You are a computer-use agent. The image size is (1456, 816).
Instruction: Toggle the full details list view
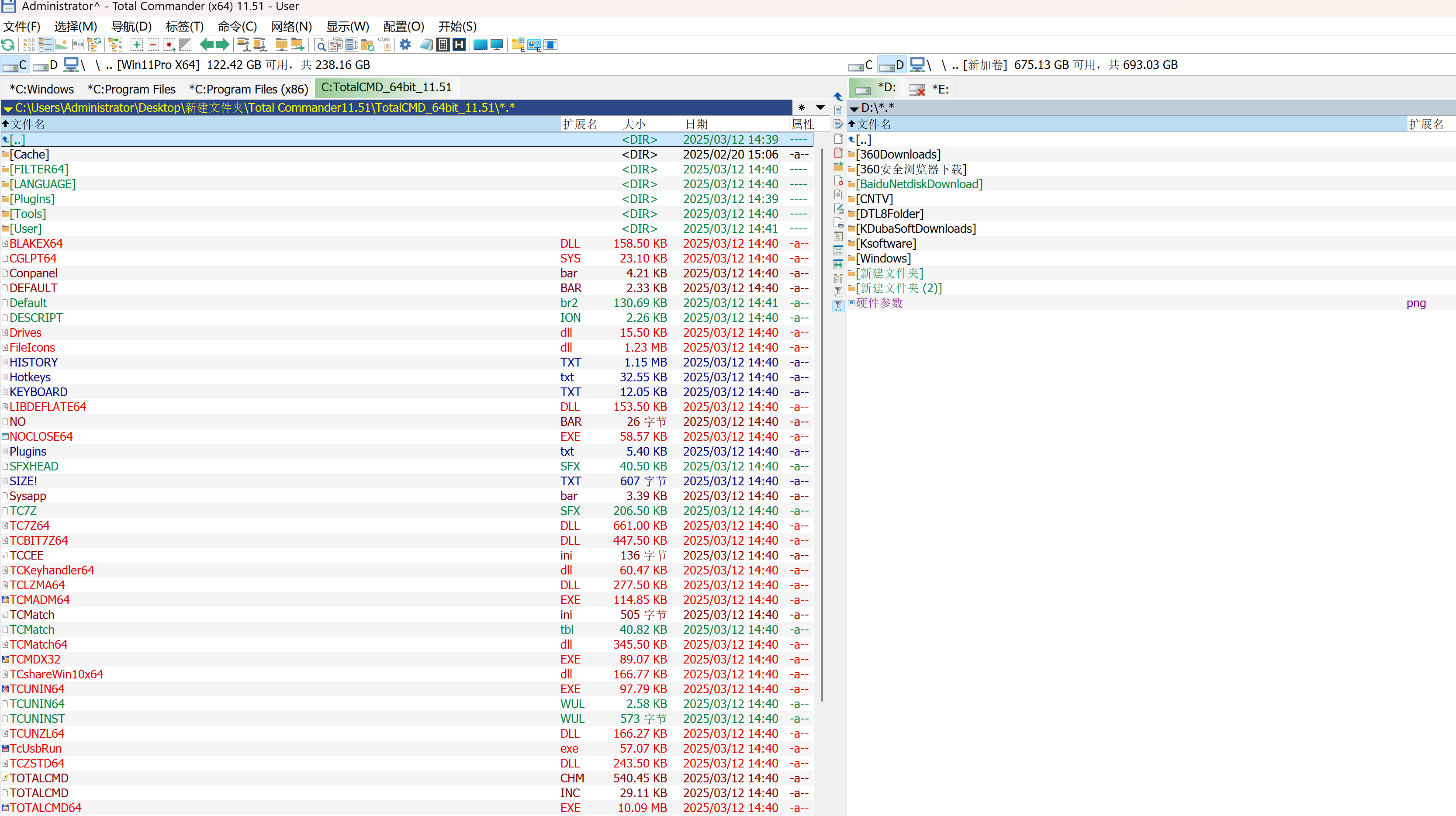pyautogui.click(x=45, y=45)
